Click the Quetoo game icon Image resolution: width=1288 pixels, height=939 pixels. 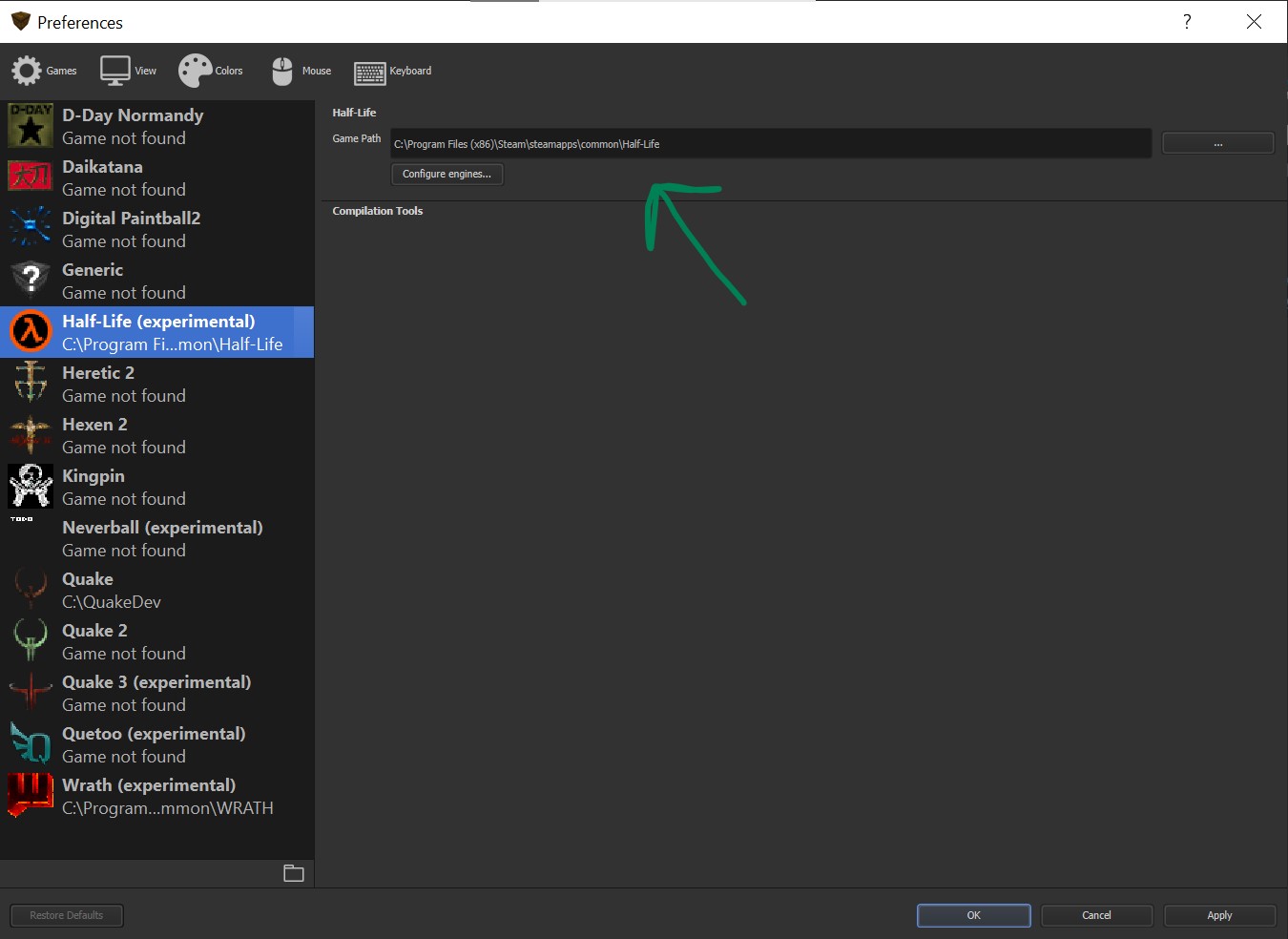[x=31, y=743]
